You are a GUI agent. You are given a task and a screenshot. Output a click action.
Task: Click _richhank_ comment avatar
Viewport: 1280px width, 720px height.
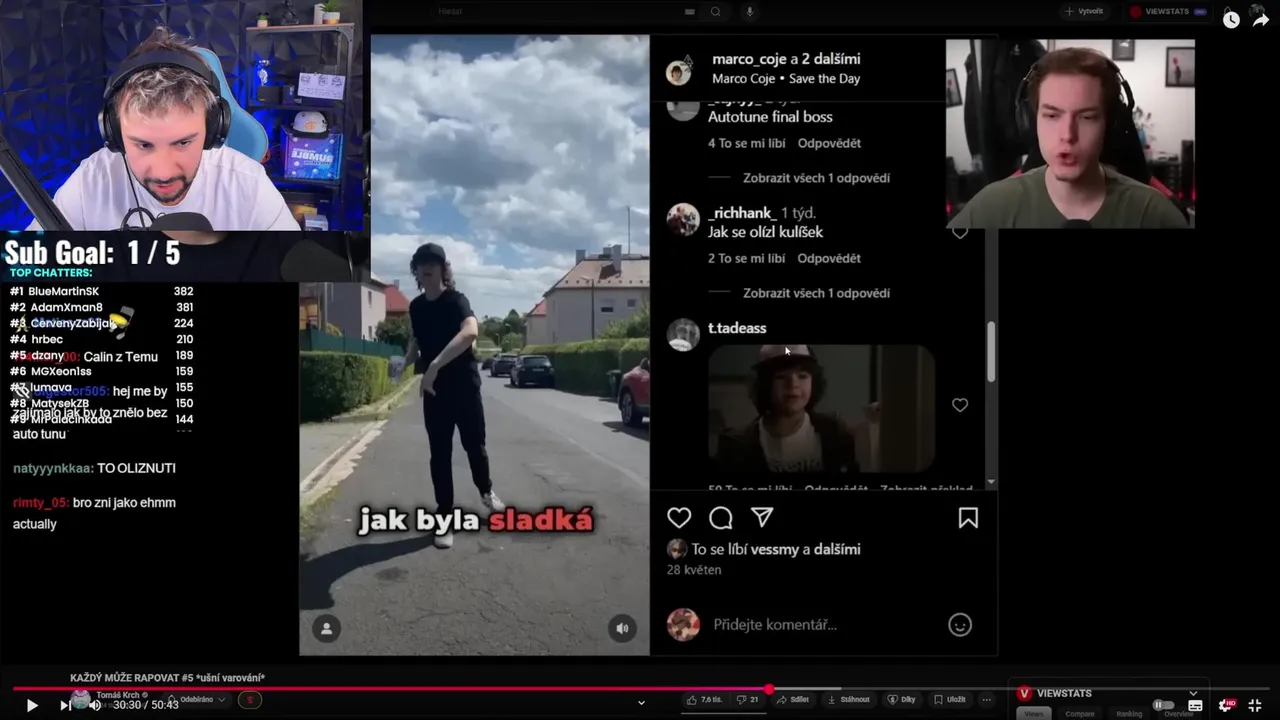(x=683, y=219)
